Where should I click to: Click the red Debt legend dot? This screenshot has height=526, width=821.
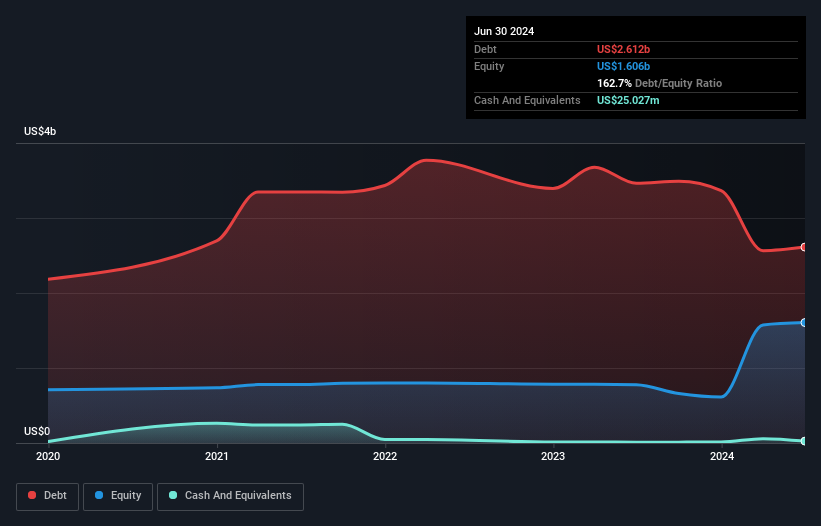pos(32,495)
